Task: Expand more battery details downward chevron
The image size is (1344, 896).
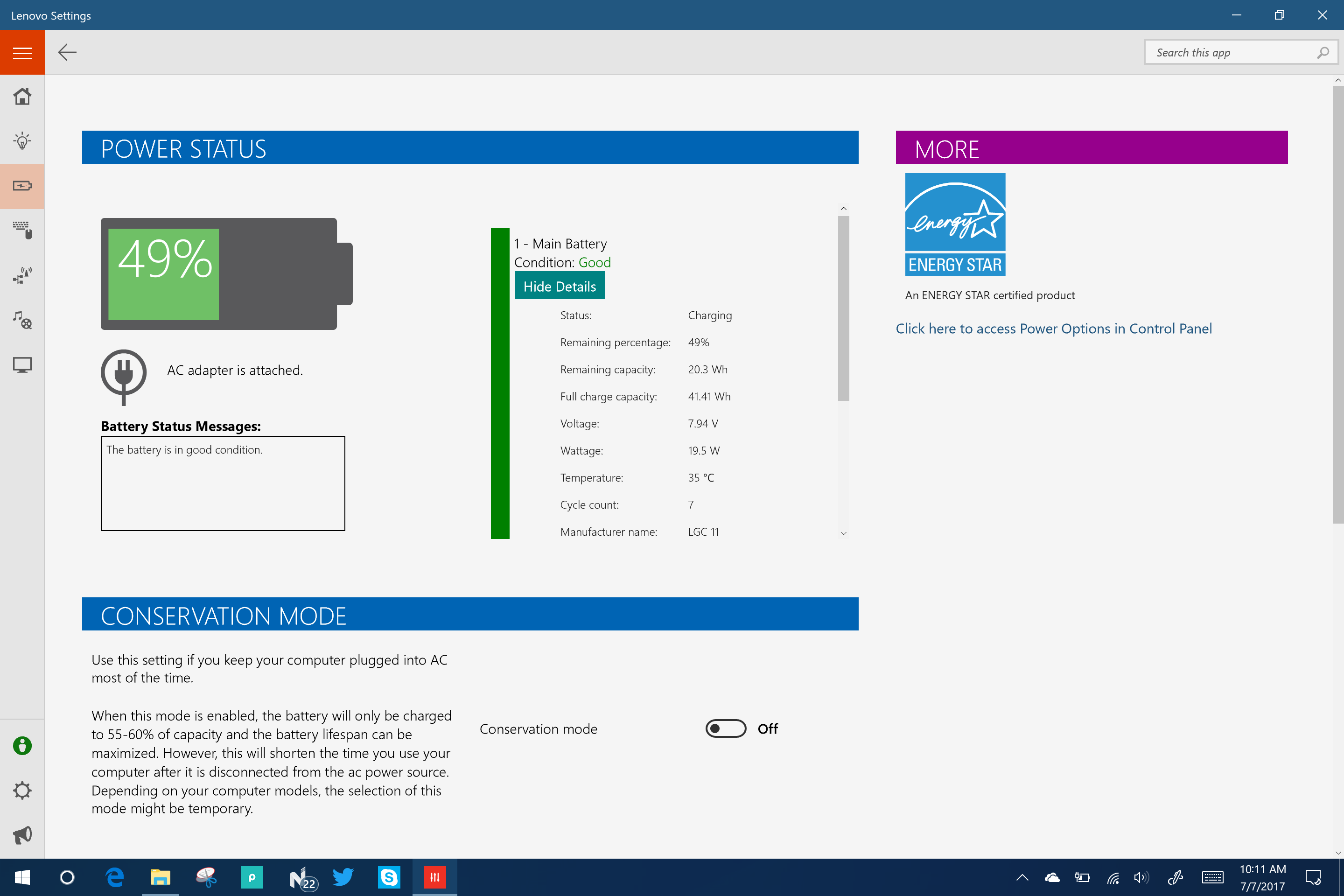Action: click(x=843, y=533)
